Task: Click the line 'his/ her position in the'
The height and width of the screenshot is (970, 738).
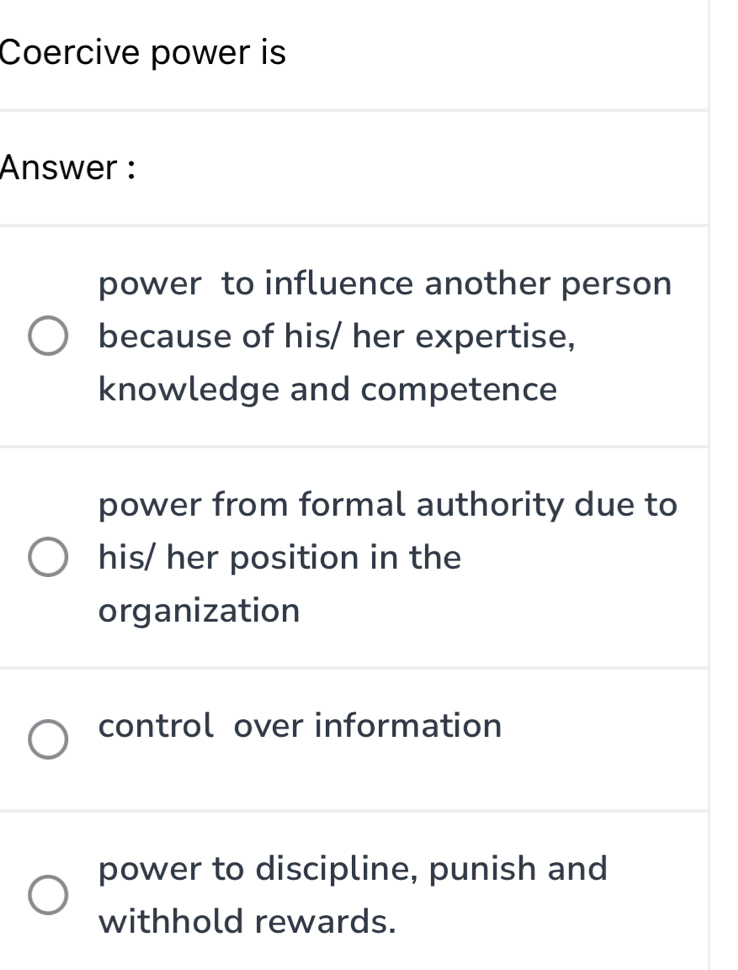Action: point(280,557)
